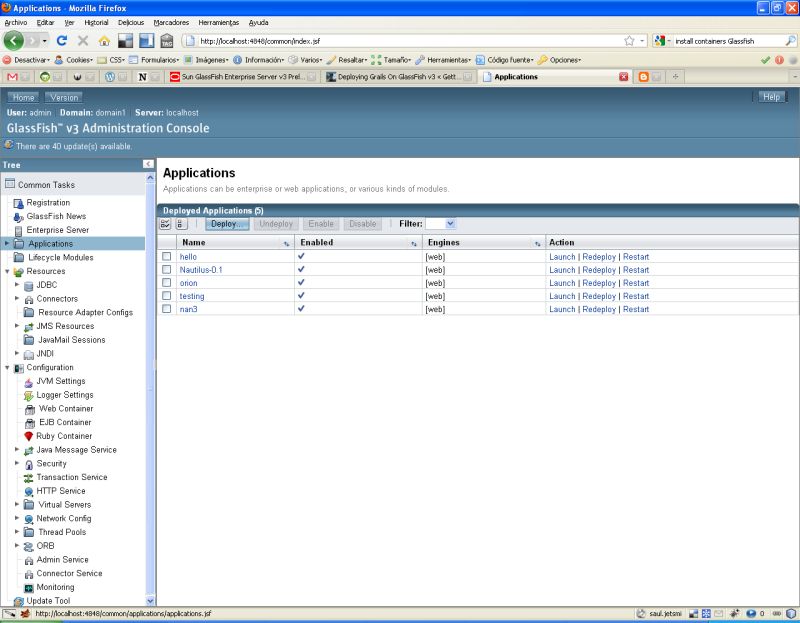
Task: Collapse the Configuration tree node
Action: pos(7,367)
